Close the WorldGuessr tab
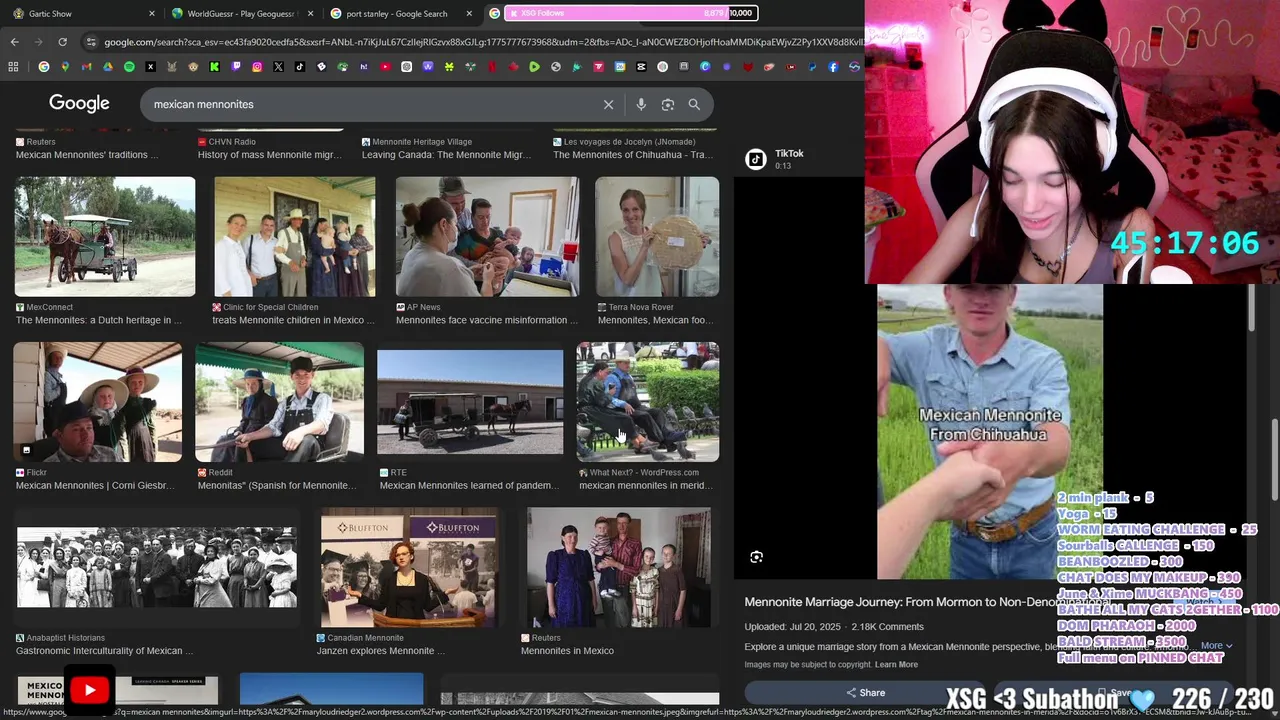1280x720 pixels. tap(310, 14)
